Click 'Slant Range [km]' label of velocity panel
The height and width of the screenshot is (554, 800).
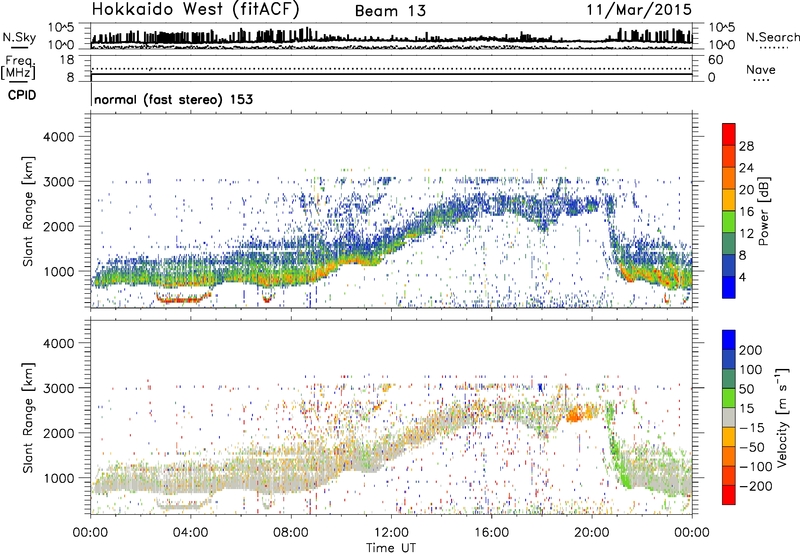pyautogui.click(x=28, y=418)
